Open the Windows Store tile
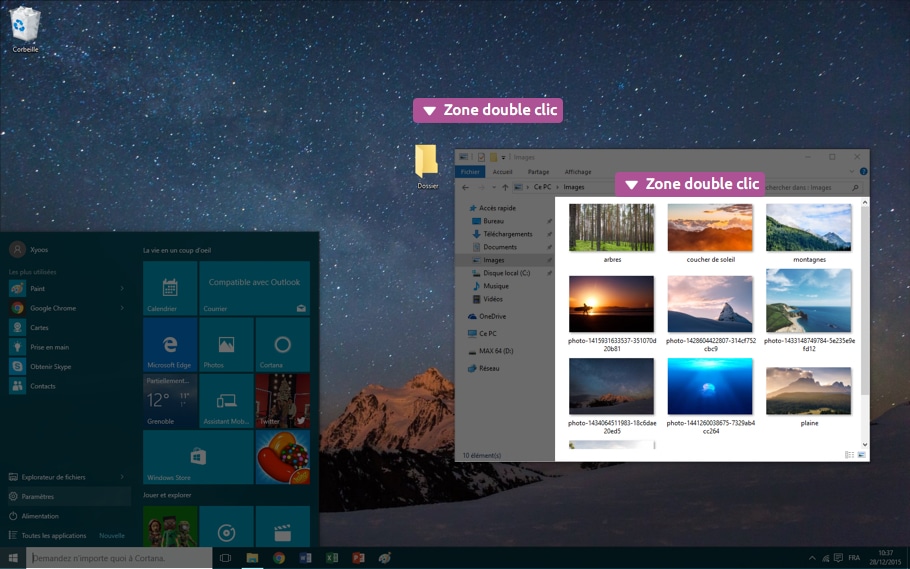The height and width of the screenshot is (569, 910). (x=198, y=457)
